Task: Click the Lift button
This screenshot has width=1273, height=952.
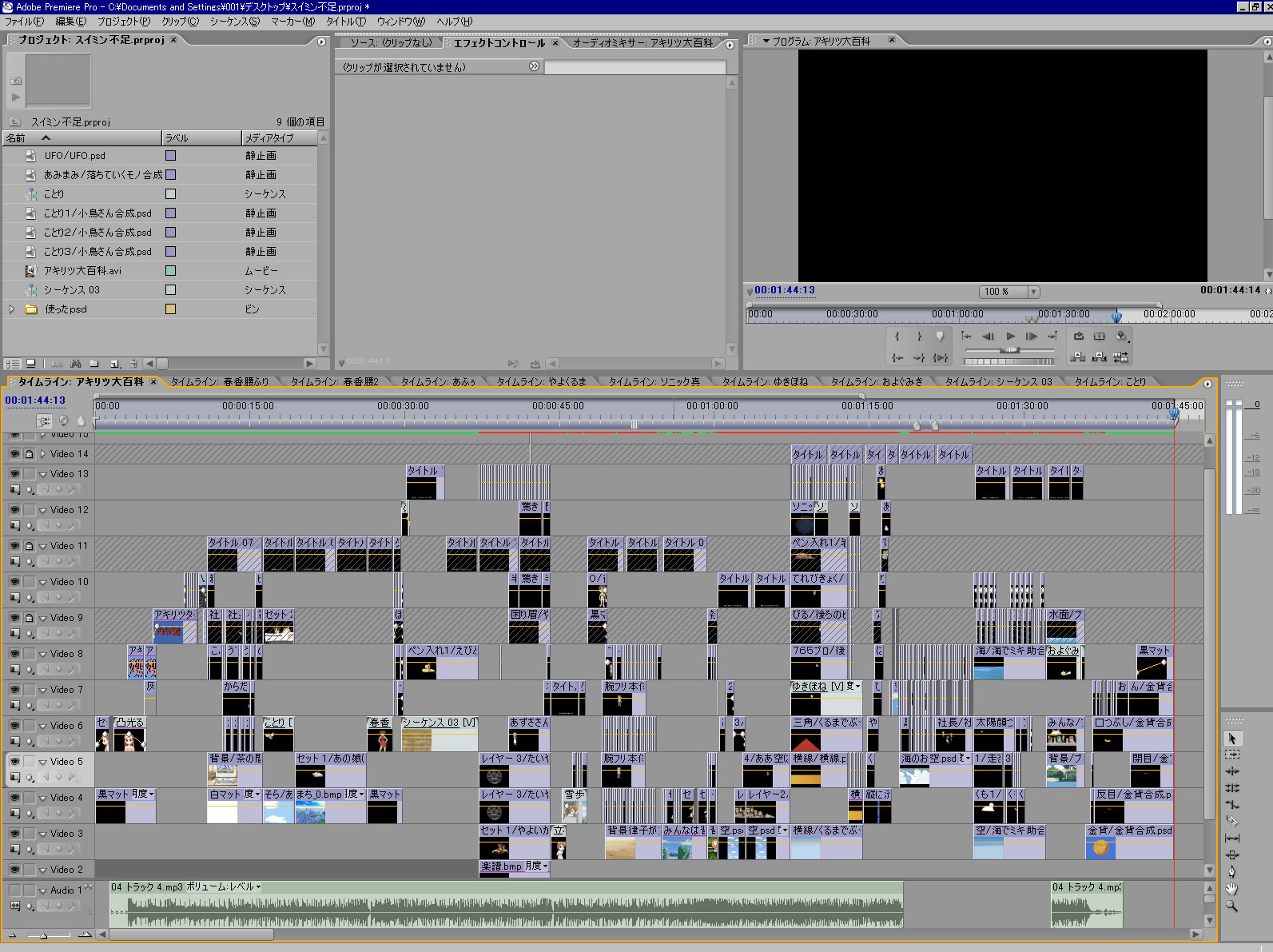Action: pos(1078,357)
